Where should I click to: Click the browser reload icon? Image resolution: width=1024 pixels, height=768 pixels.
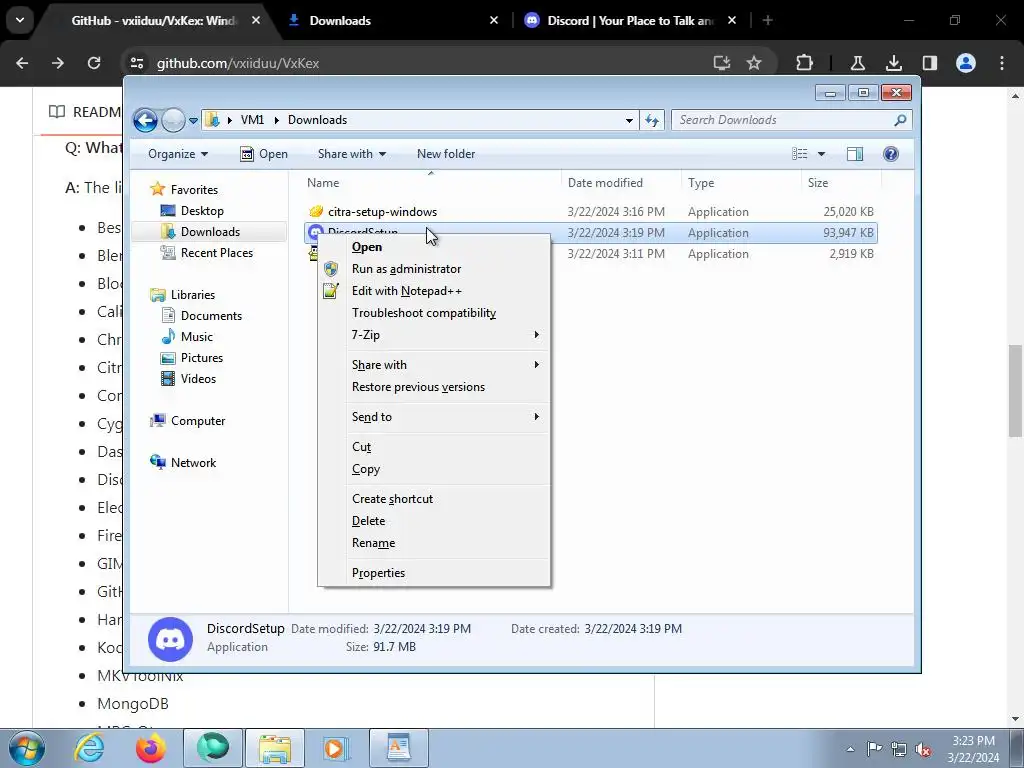[x=94, y=63]
